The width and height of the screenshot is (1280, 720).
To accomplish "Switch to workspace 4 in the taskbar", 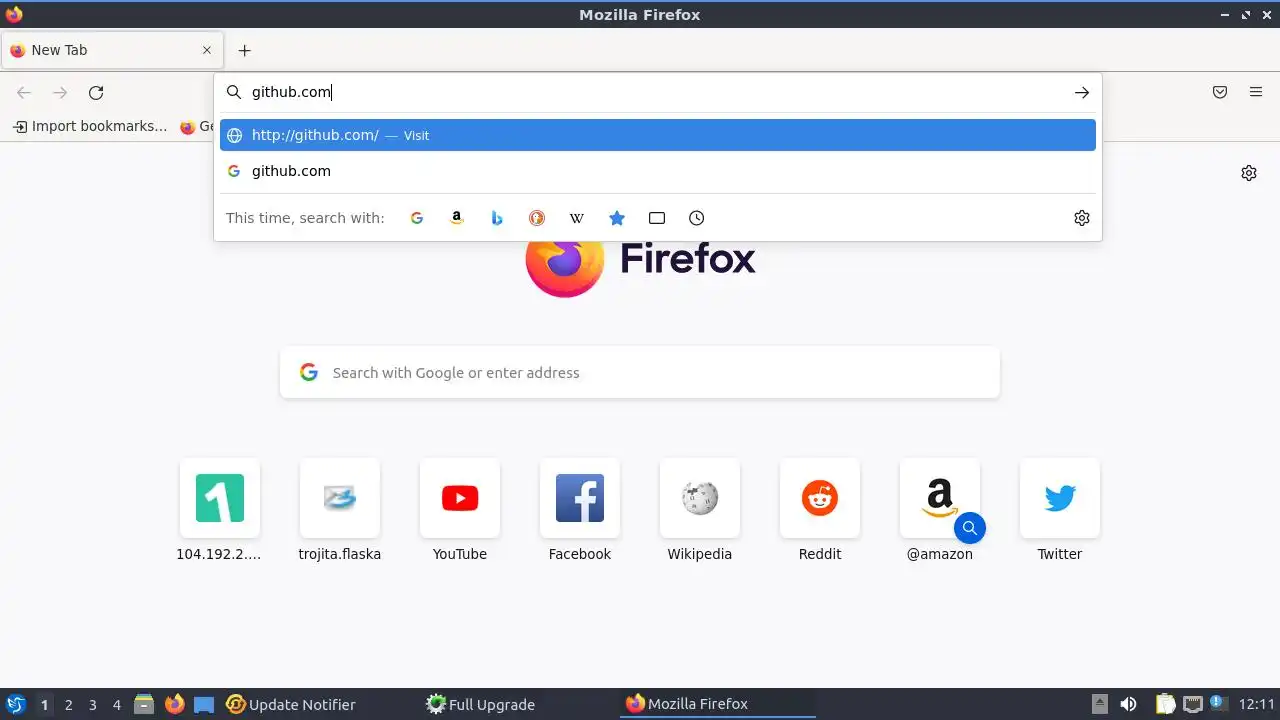I will pos(117,704).
